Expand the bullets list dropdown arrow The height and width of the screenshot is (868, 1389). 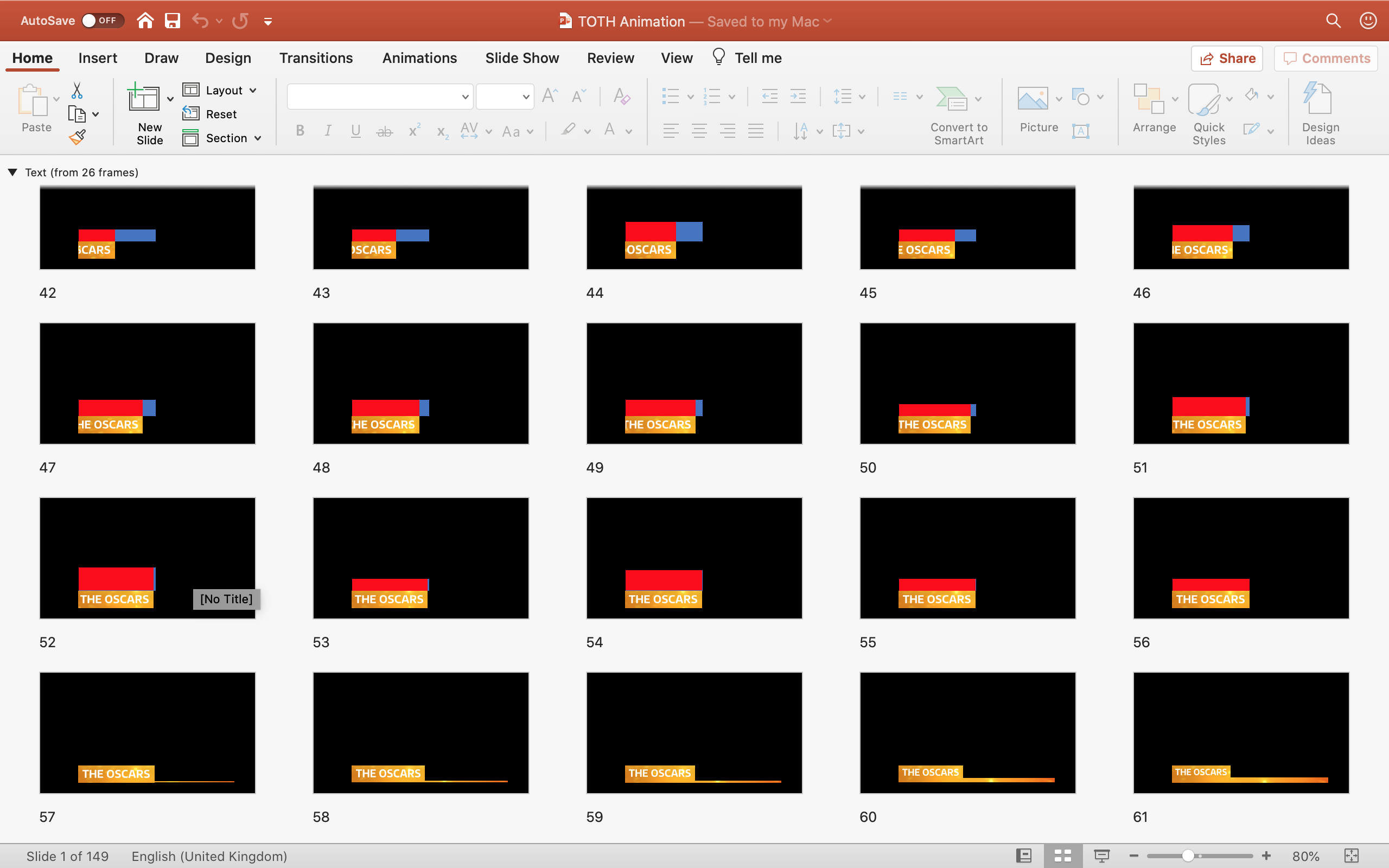pos(690,97)
